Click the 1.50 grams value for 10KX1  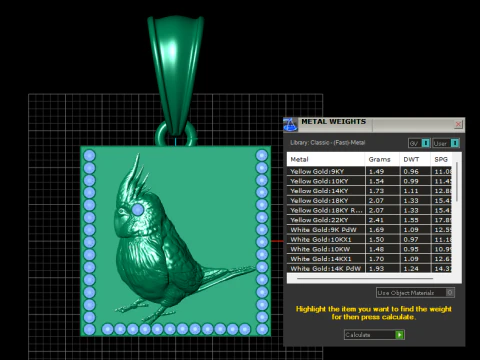[377, 239]
